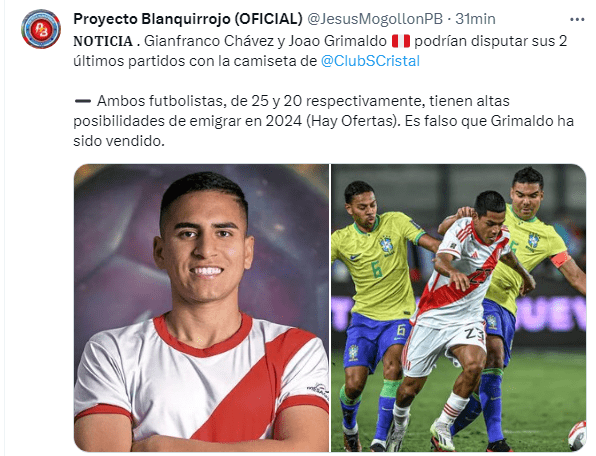
Task: Open the @JesusMogollonPB handle
Action: click(375, 19)
